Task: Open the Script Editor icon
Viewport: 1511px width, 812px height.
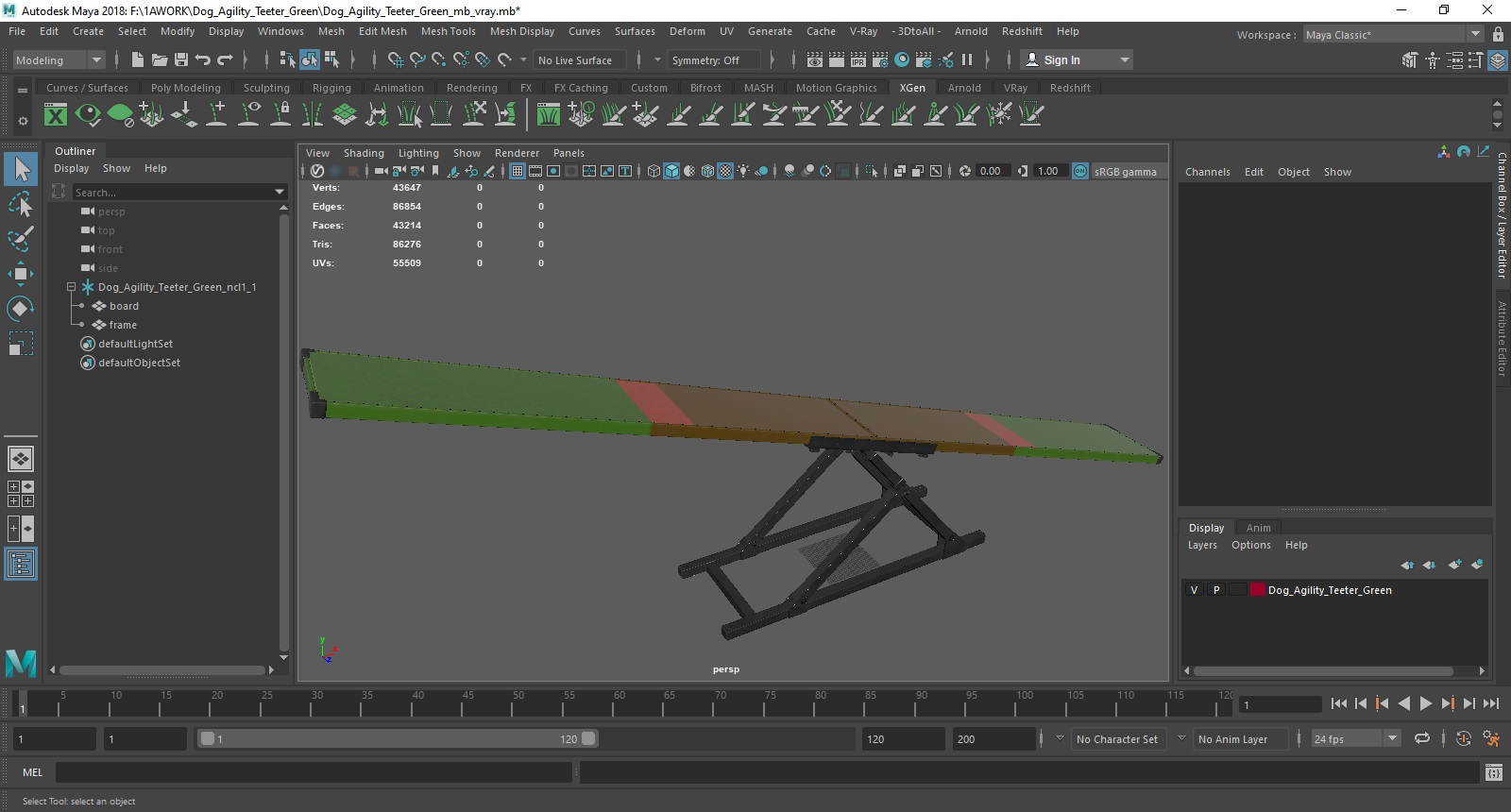Action: click(x=1493, y=772)
